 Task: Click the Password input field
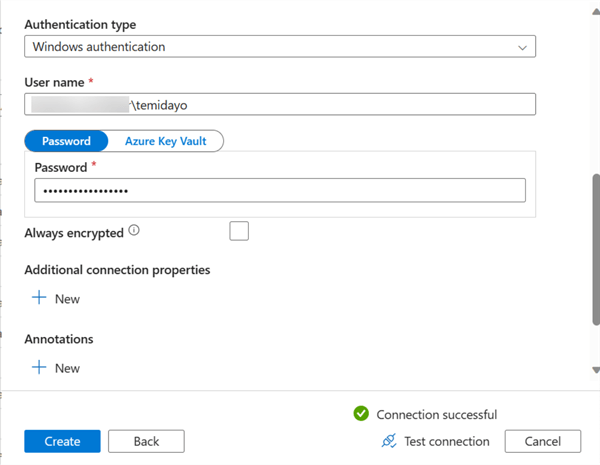pyautogui.click(x=280, y=190)
